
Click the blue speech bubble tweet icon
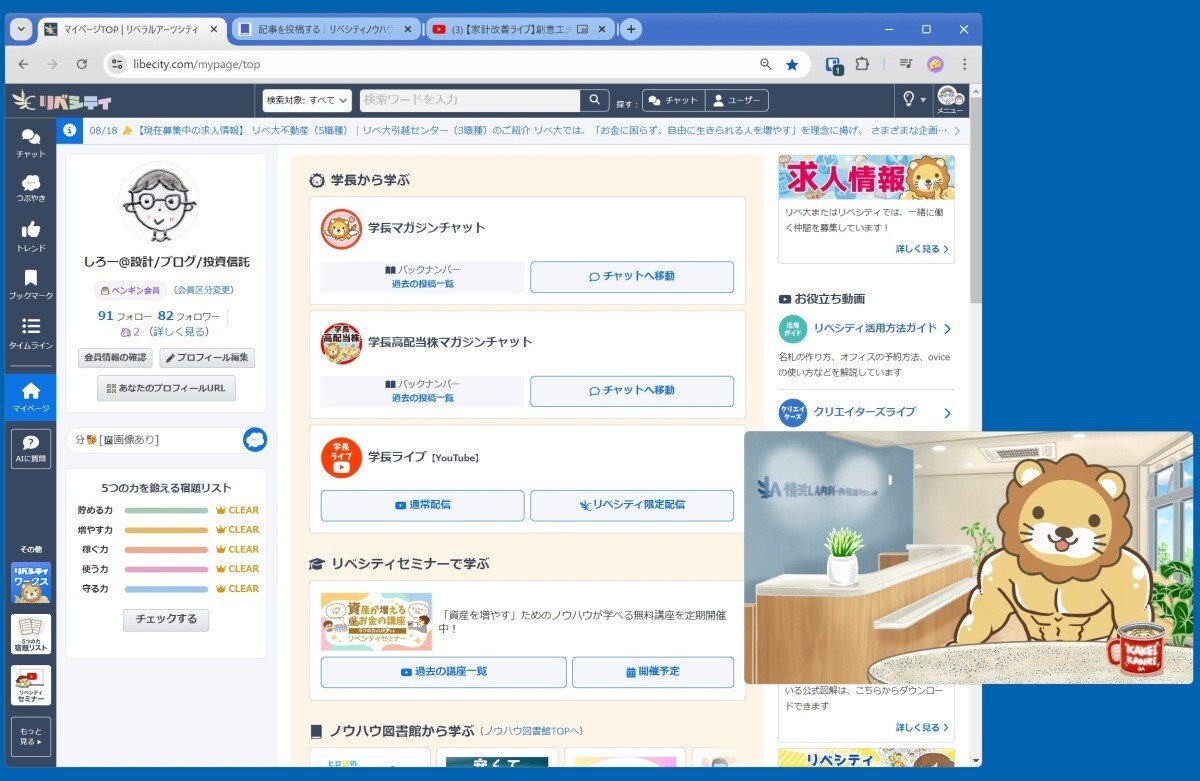click(255, 440)
